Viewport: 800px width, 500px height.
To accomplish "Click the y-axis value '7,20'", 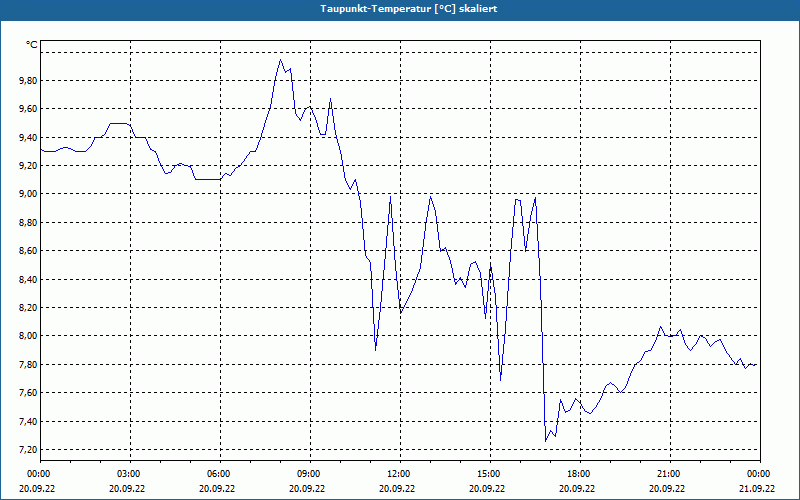I will [28, 449].
